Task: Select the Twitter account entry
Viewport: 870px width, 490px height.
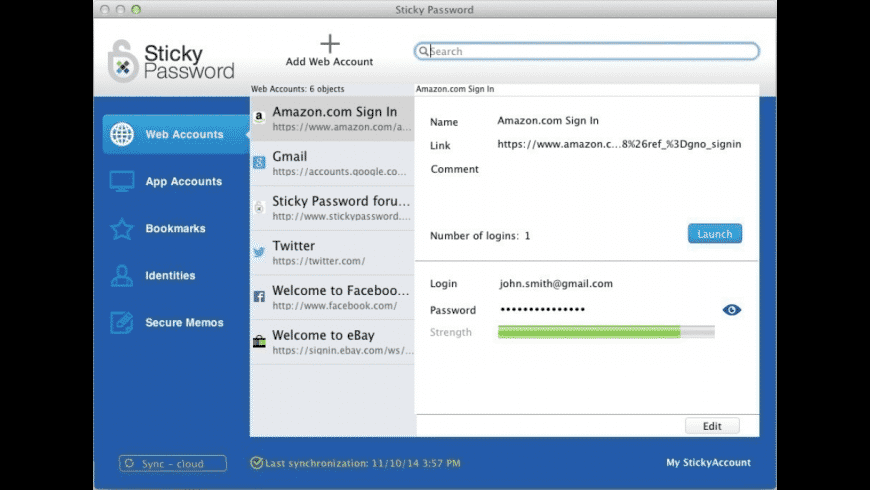Action: click(332, 252)
